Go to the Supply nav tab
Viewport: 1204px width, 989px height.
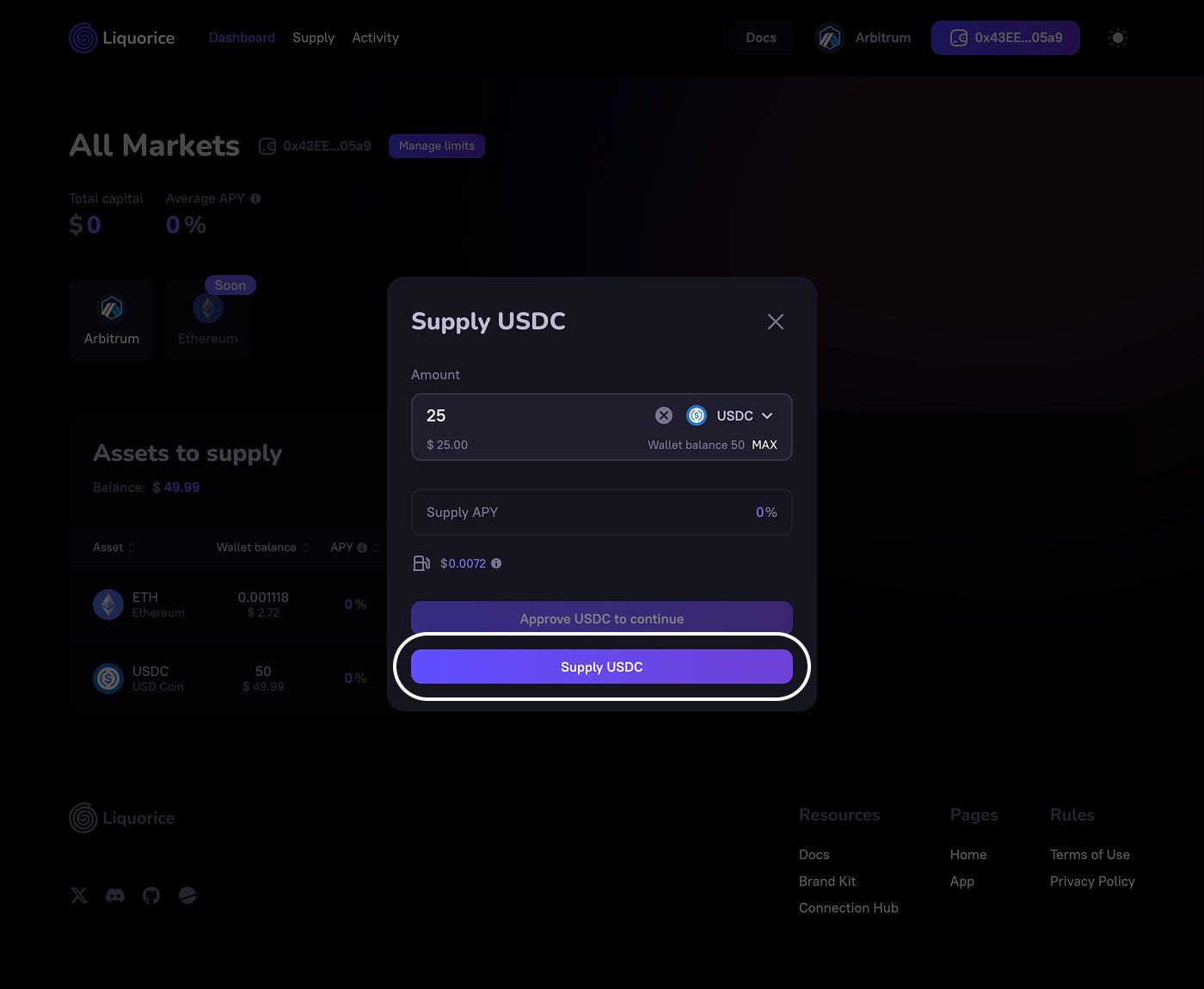(x=313, y=38)
